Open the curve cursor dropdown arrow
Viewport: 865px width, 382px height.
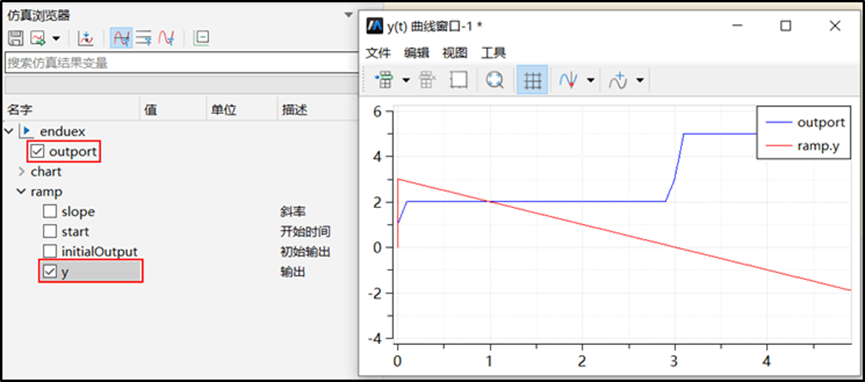pyautogui.click(x=591, y=80)
